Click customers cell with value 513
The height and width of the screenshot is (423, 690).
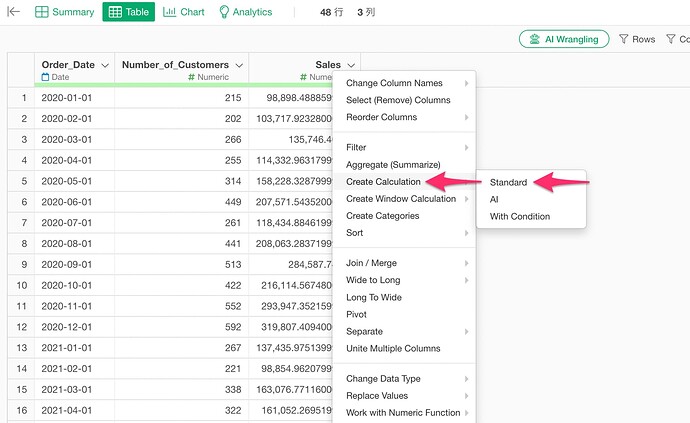coord(181,265)
